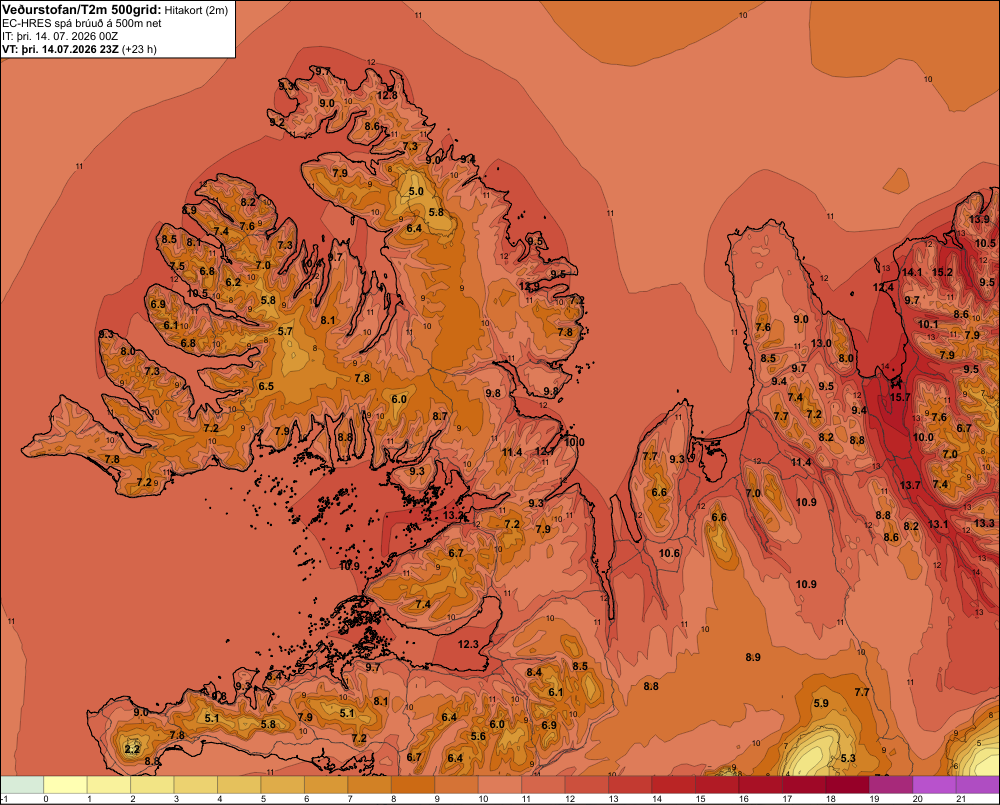Select the 15.2 temperature label
1000x805 pixels.
[943, 272]
